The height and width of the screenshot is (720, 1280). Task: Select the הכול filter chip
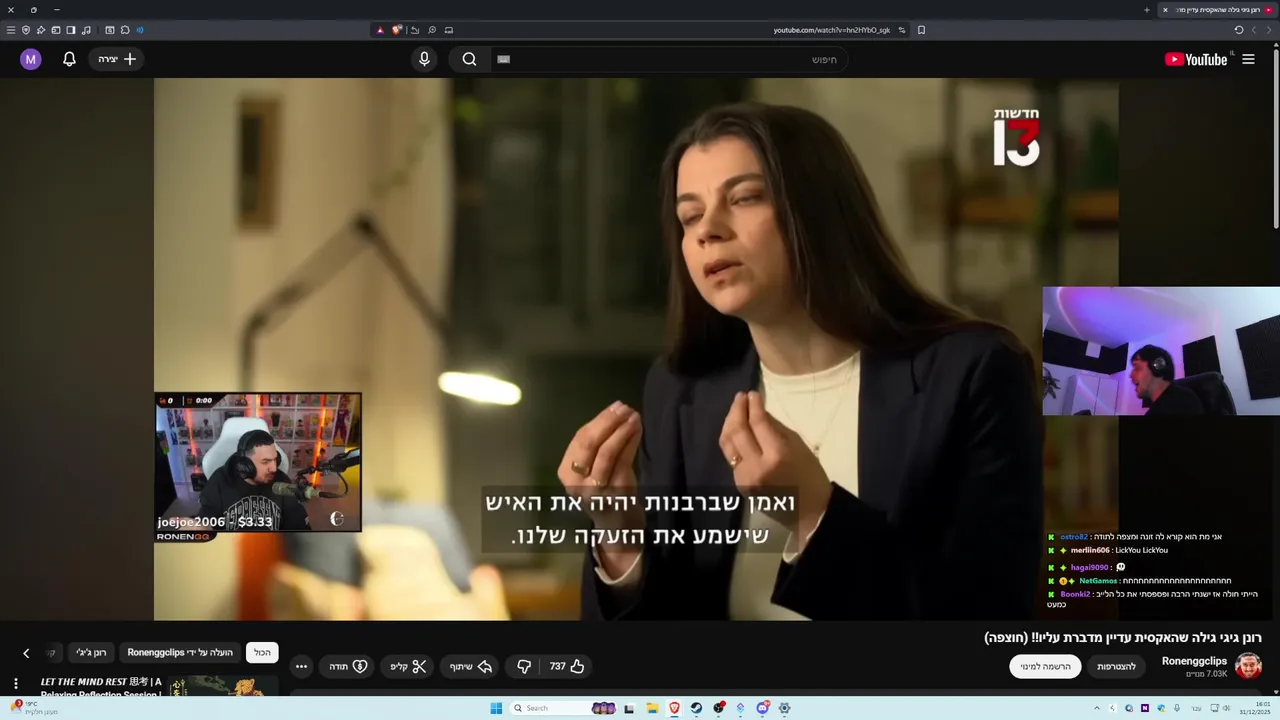[x=262, y=652]
